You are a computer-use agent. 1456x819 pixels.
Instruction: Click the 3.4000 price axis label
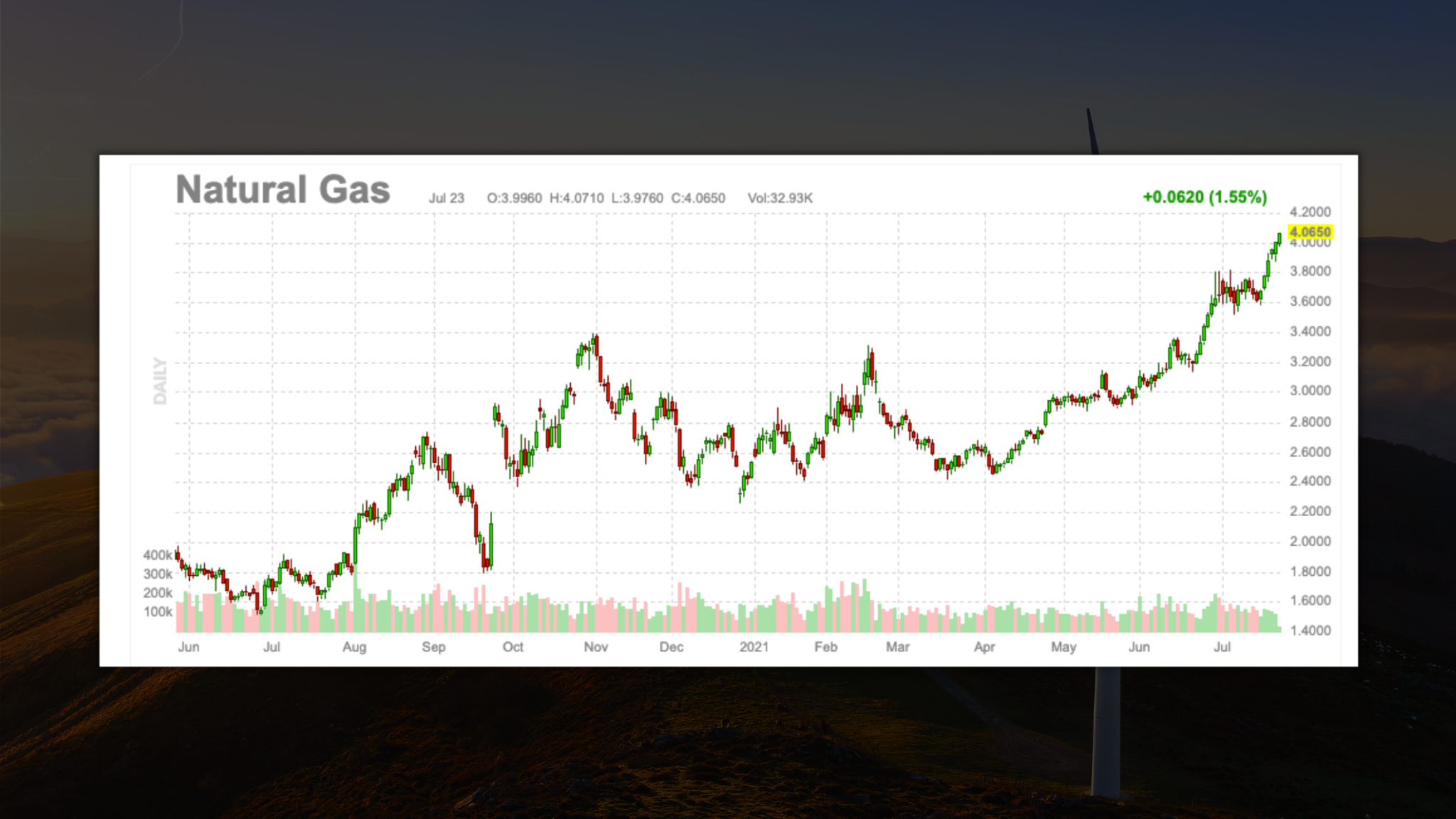click(1310, 331)
